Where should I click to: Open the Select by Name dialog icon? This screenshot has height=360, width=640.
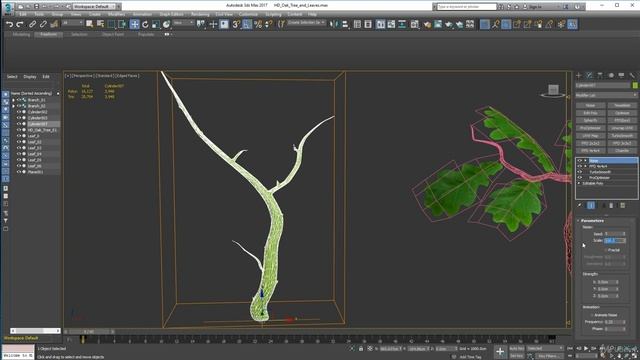coord(100,24)
